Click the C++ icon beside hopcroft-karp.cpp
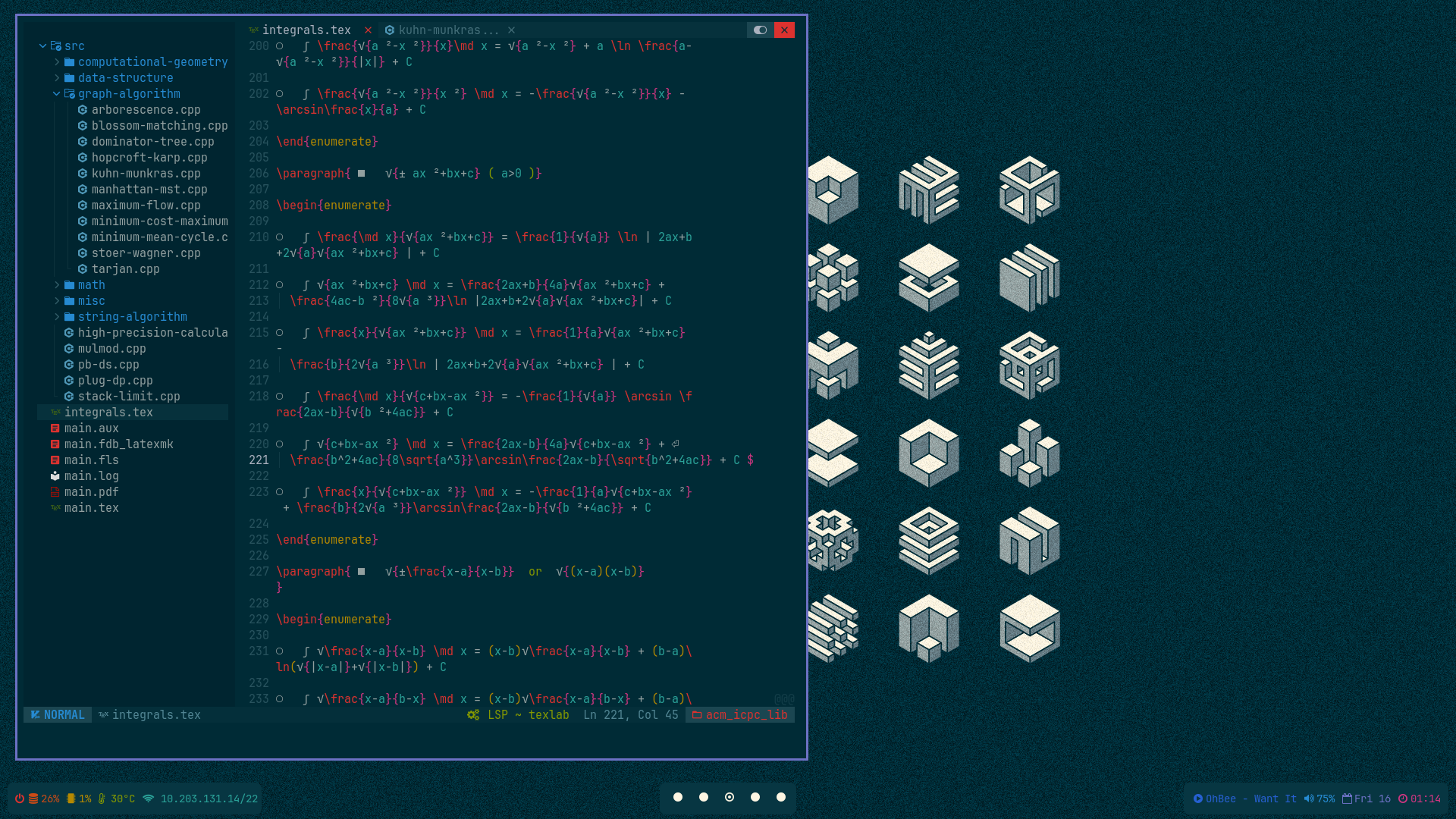Image resolution: width=1456 pixels, height=819 pixels. (83, 158)
